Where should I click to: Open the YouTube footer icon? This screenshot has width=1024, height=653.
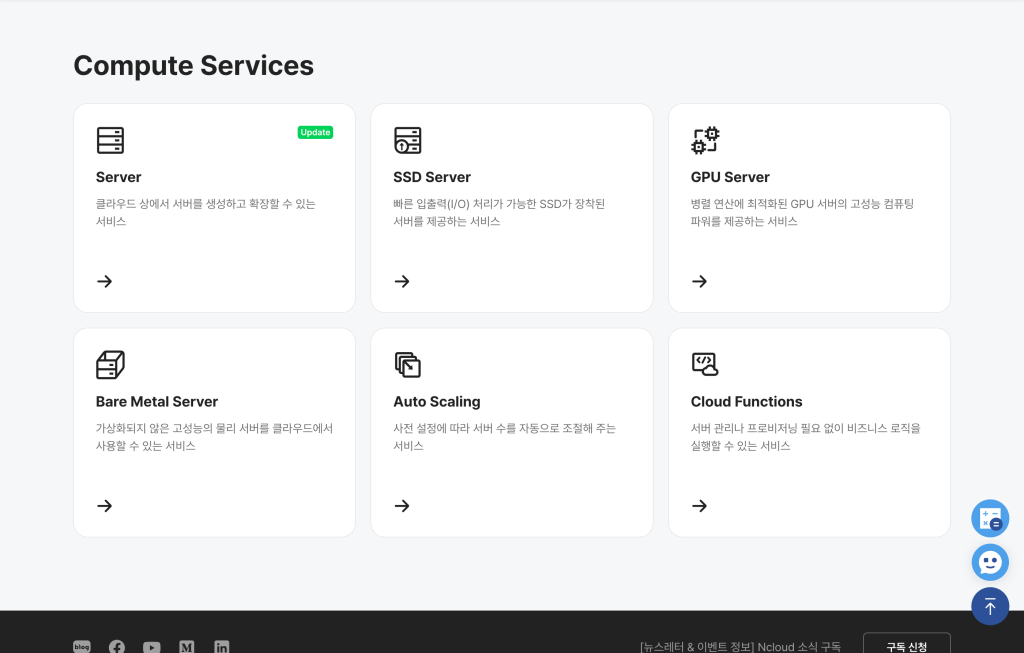(151, 647)
